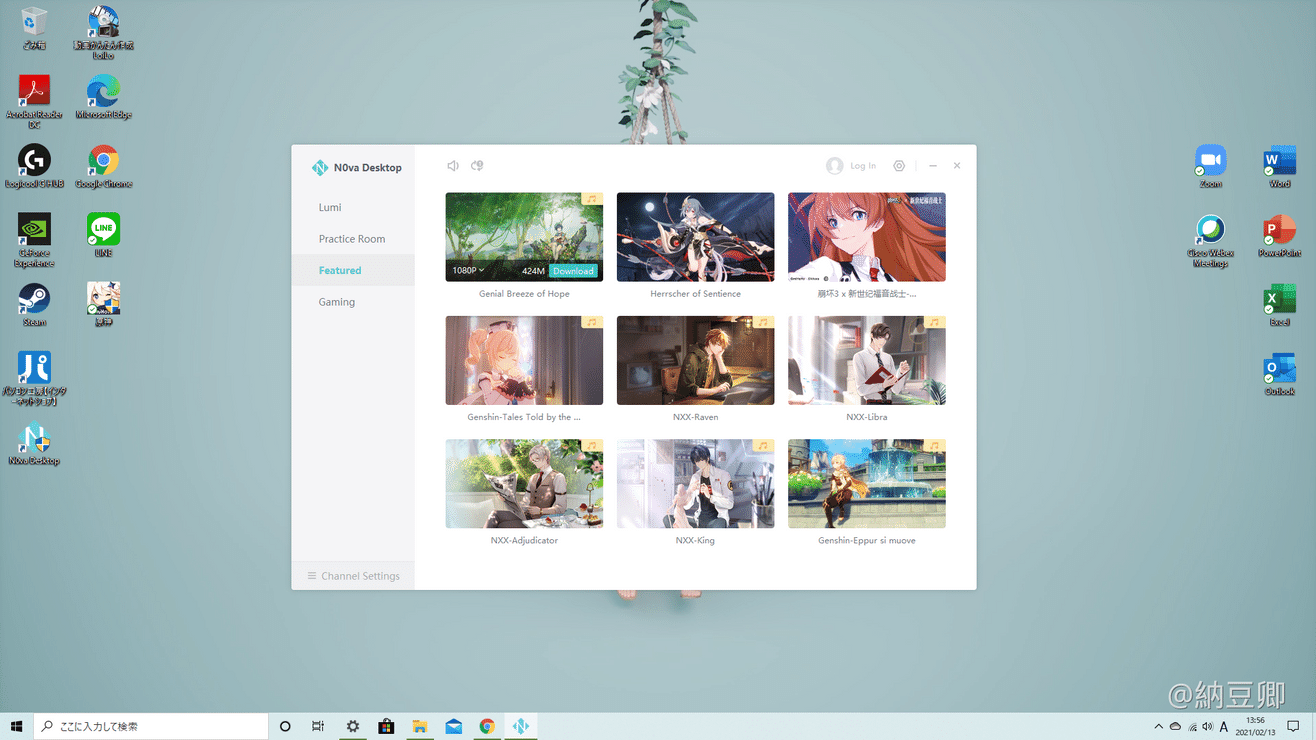Download Genial Breeze of Hope wallpaper

click(x=573, y=271)
